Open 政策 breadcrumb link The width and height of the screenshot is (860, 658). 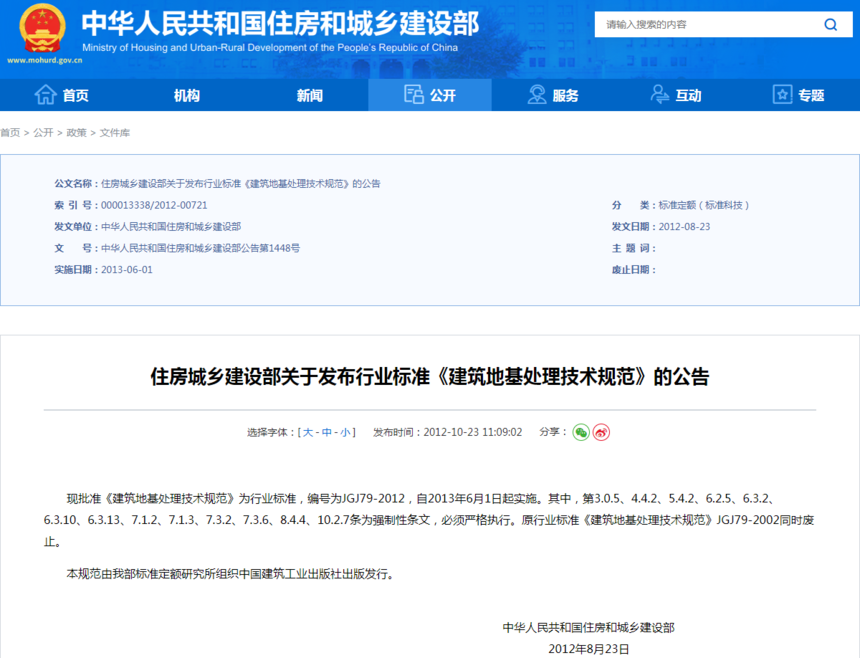pyautogui.click(x=76, y=133)
